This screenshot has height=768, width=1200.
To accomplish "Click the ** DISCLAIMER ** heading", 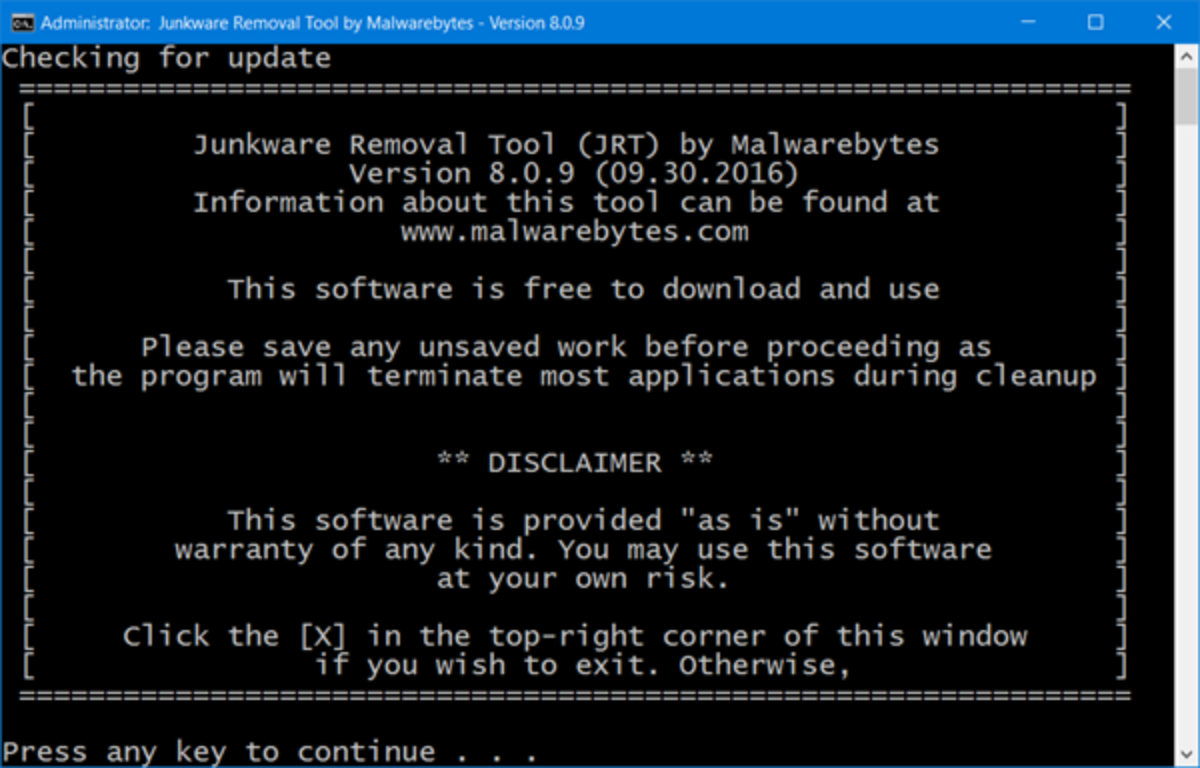I will click(x=574, y=463).
